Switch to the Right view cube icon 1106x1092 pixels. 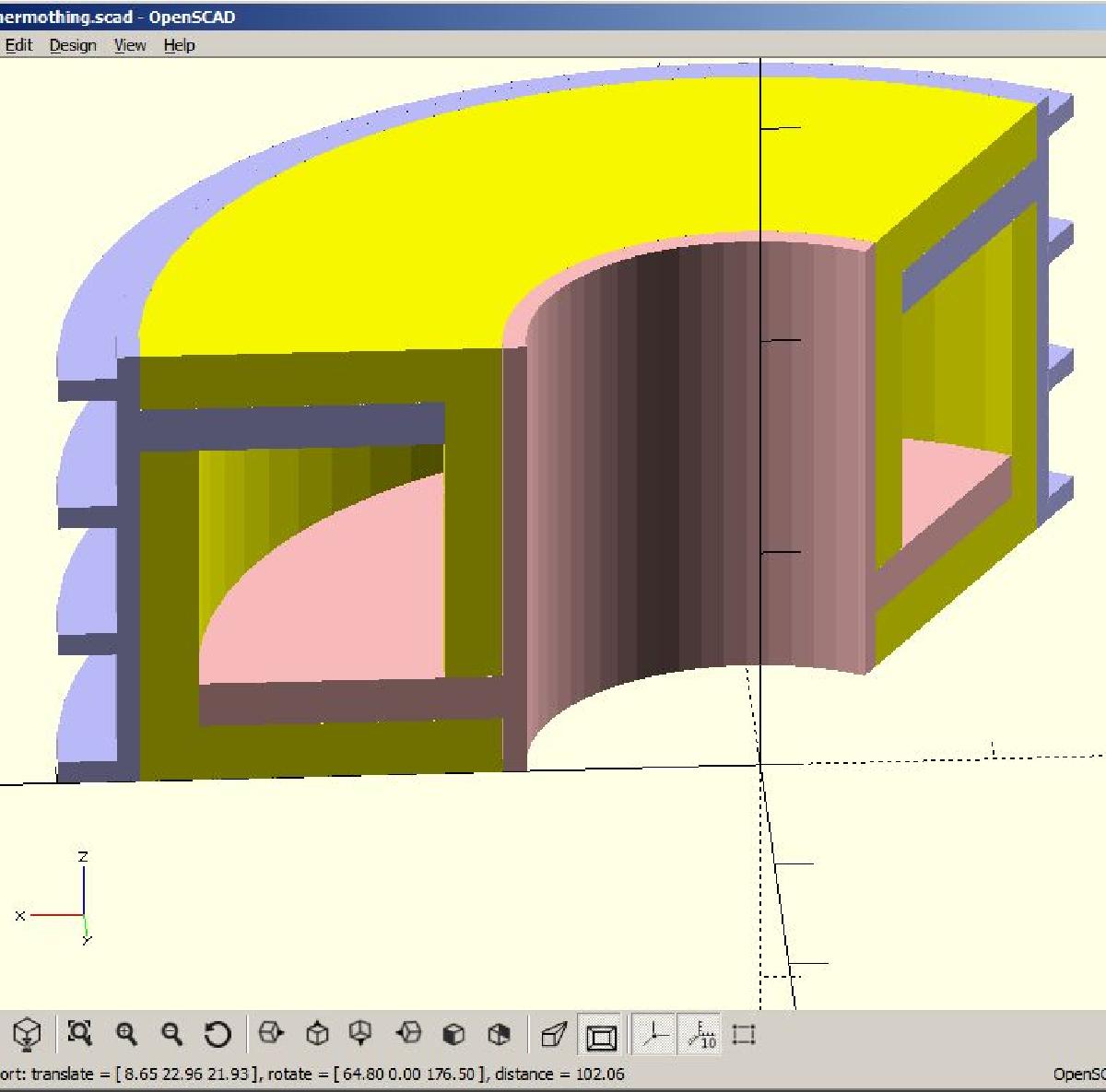pyautogui.click(x=271, y=1034)
